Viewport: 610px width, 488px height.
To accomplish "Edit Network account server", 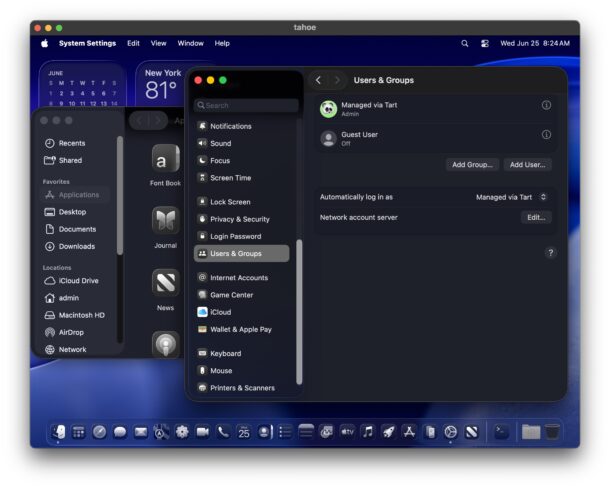I will (536, 218).
